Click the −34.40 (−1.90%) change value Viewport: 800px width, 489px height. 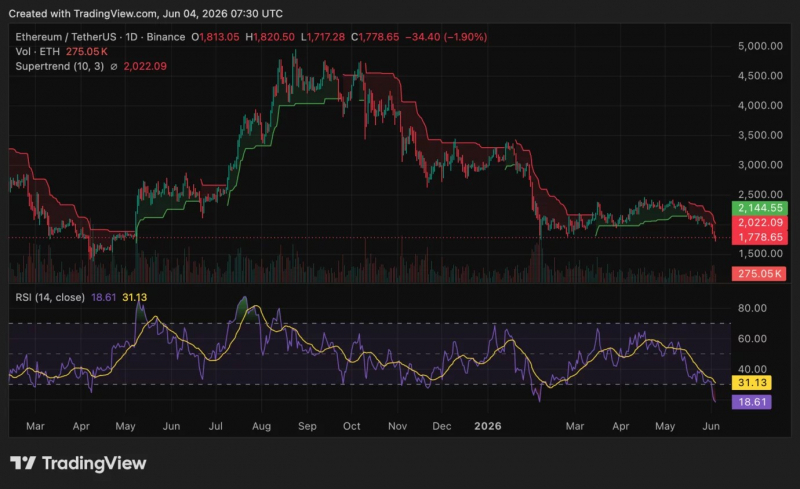(446, 37)
